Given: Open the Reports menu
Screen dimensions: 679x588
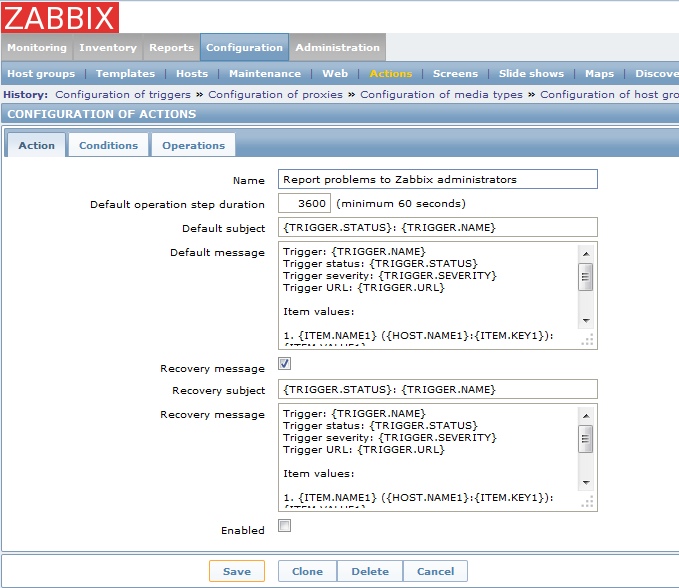Looking at the screenshot, I should pyautogui.click(x=171, y=48).
